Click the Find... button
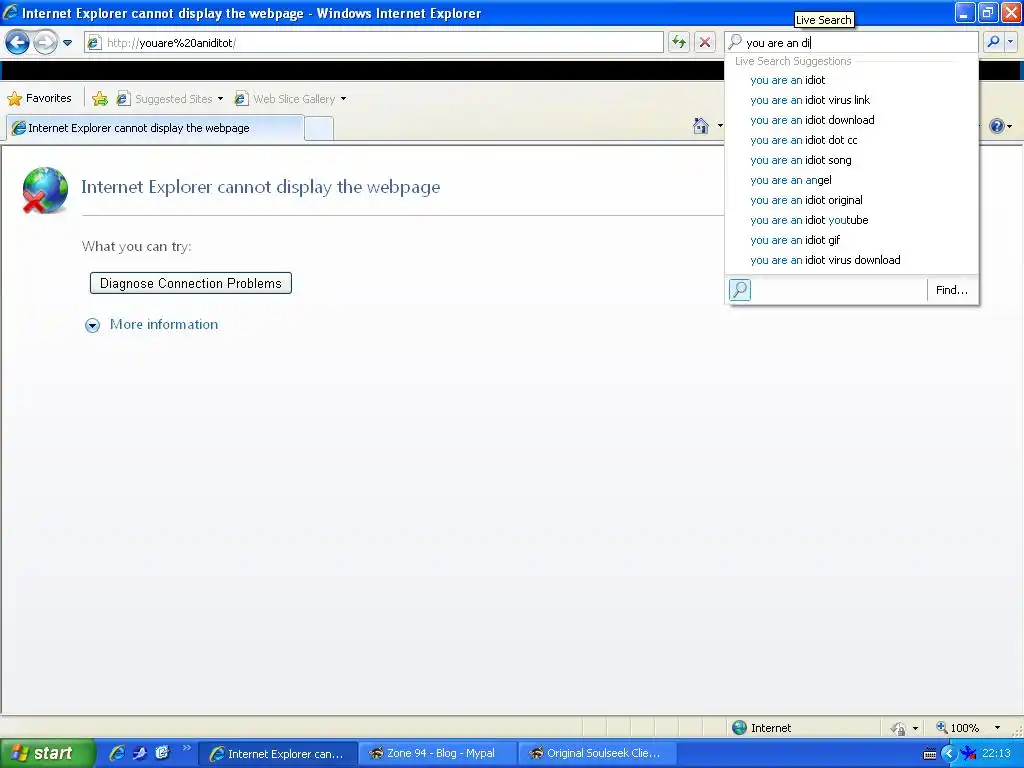Viewport: 1024px width, 768px height. coord(952,290)
